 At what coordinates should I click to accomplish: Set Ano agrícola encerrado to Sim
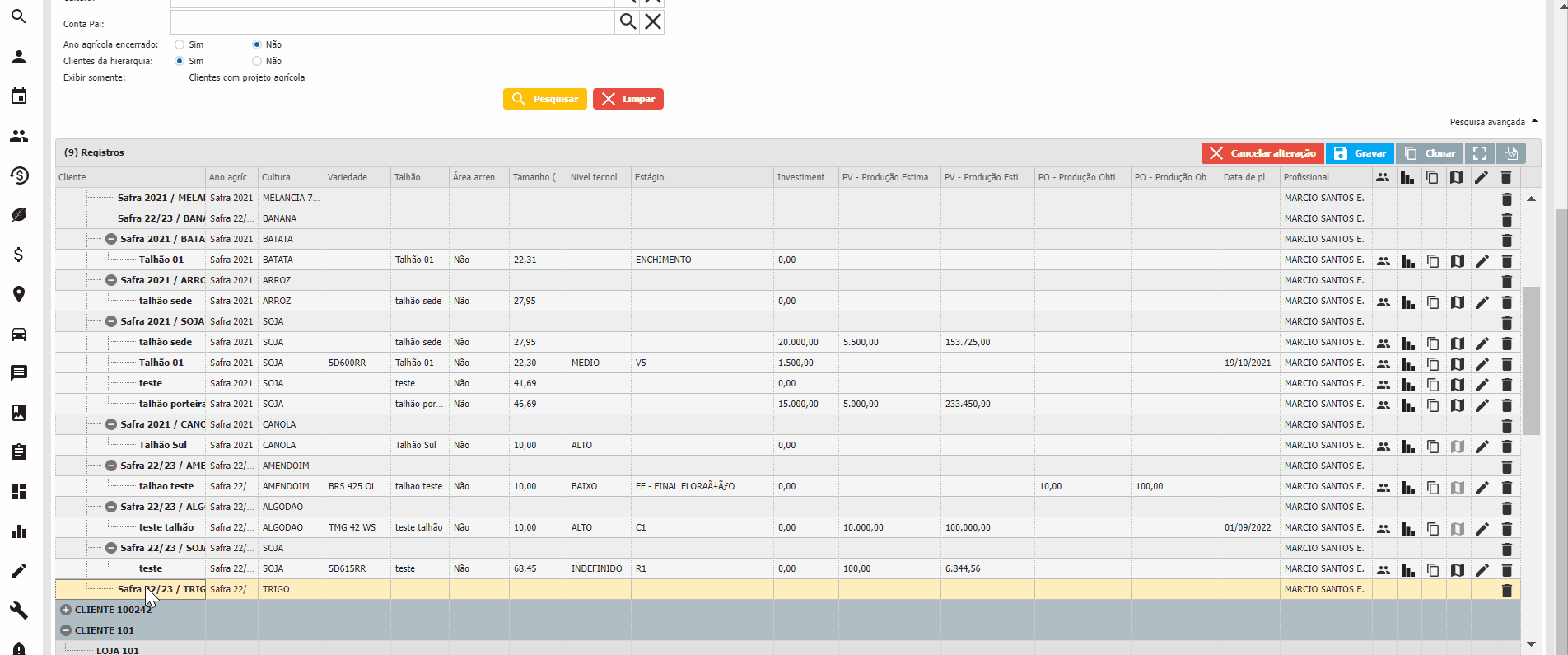click(x=180, y=44)
